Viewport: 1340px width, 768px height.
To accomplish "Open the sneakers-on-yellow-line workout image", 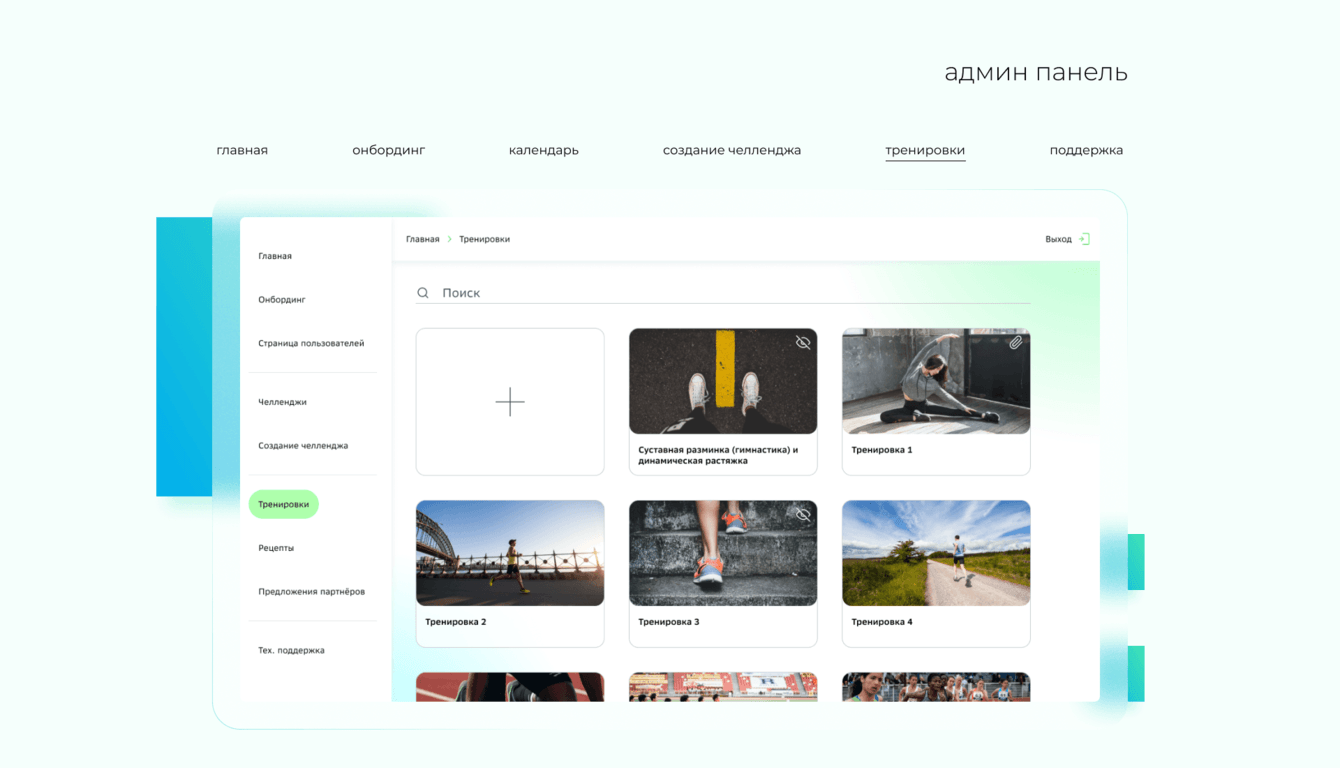I will click(x=723, y=381).
